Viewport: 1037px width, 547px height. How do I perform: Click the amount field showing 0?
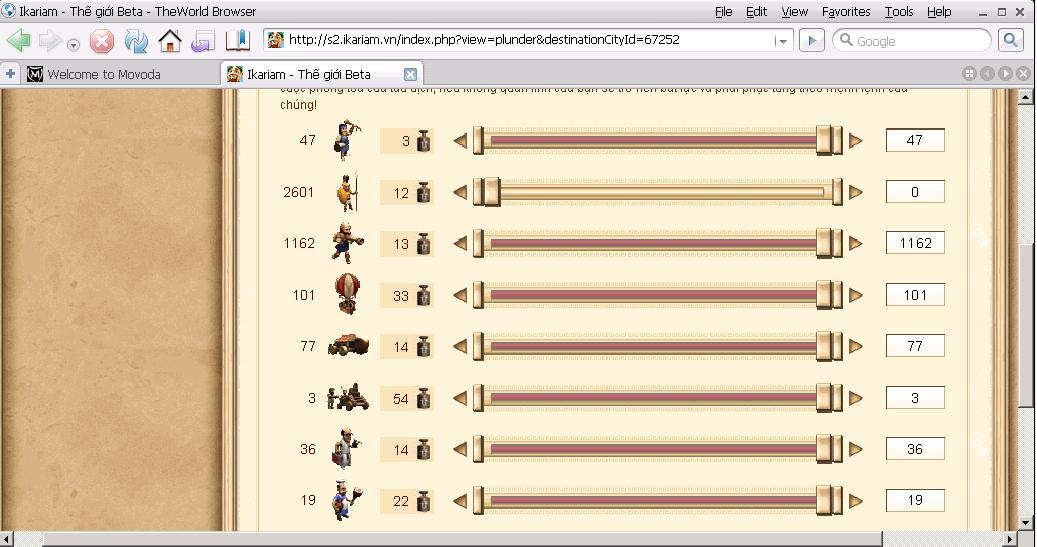point(915,192)
